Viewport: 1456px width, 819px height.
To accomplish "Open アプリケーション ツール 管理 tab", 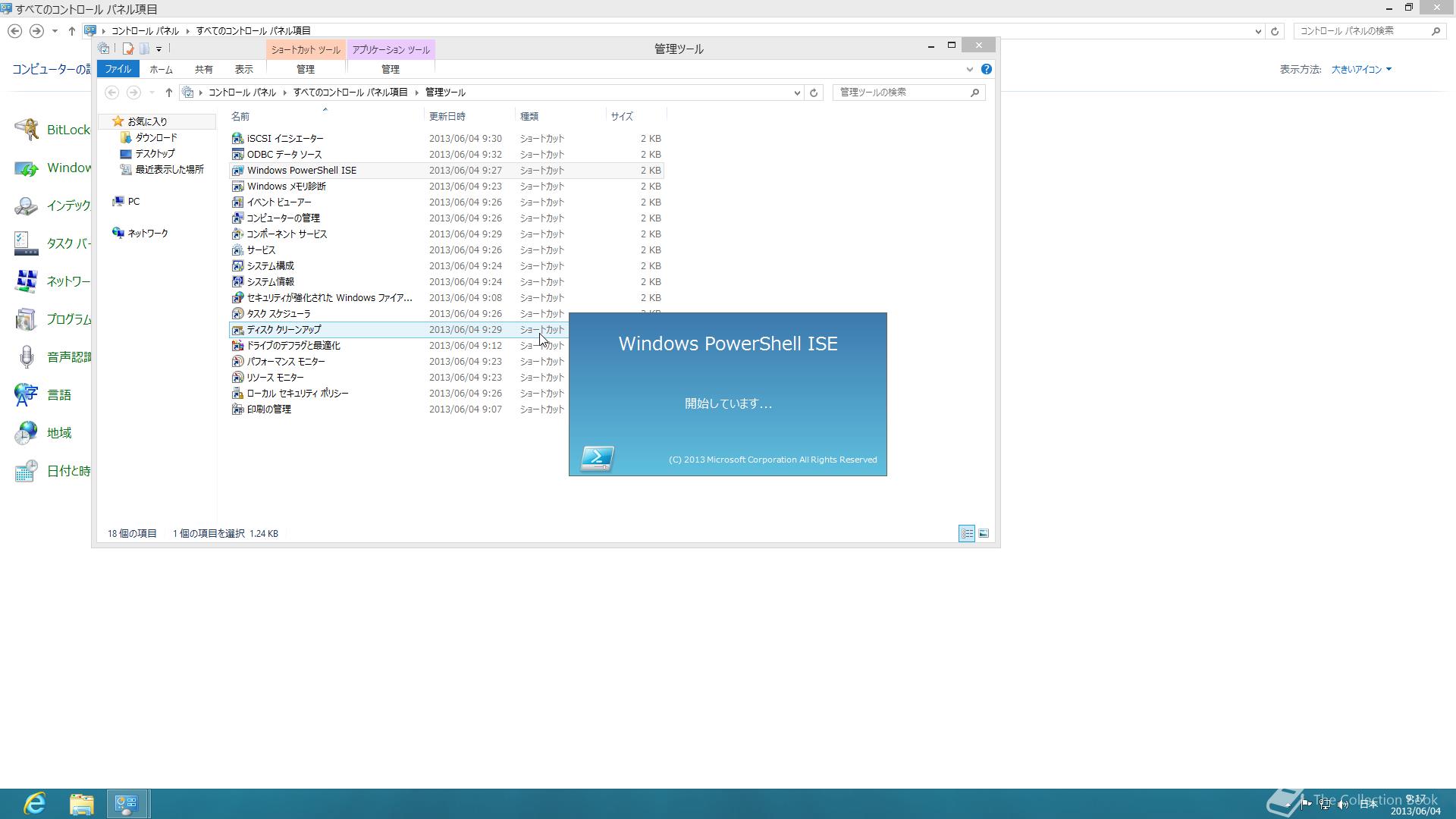I will click(x=391, y=69).
